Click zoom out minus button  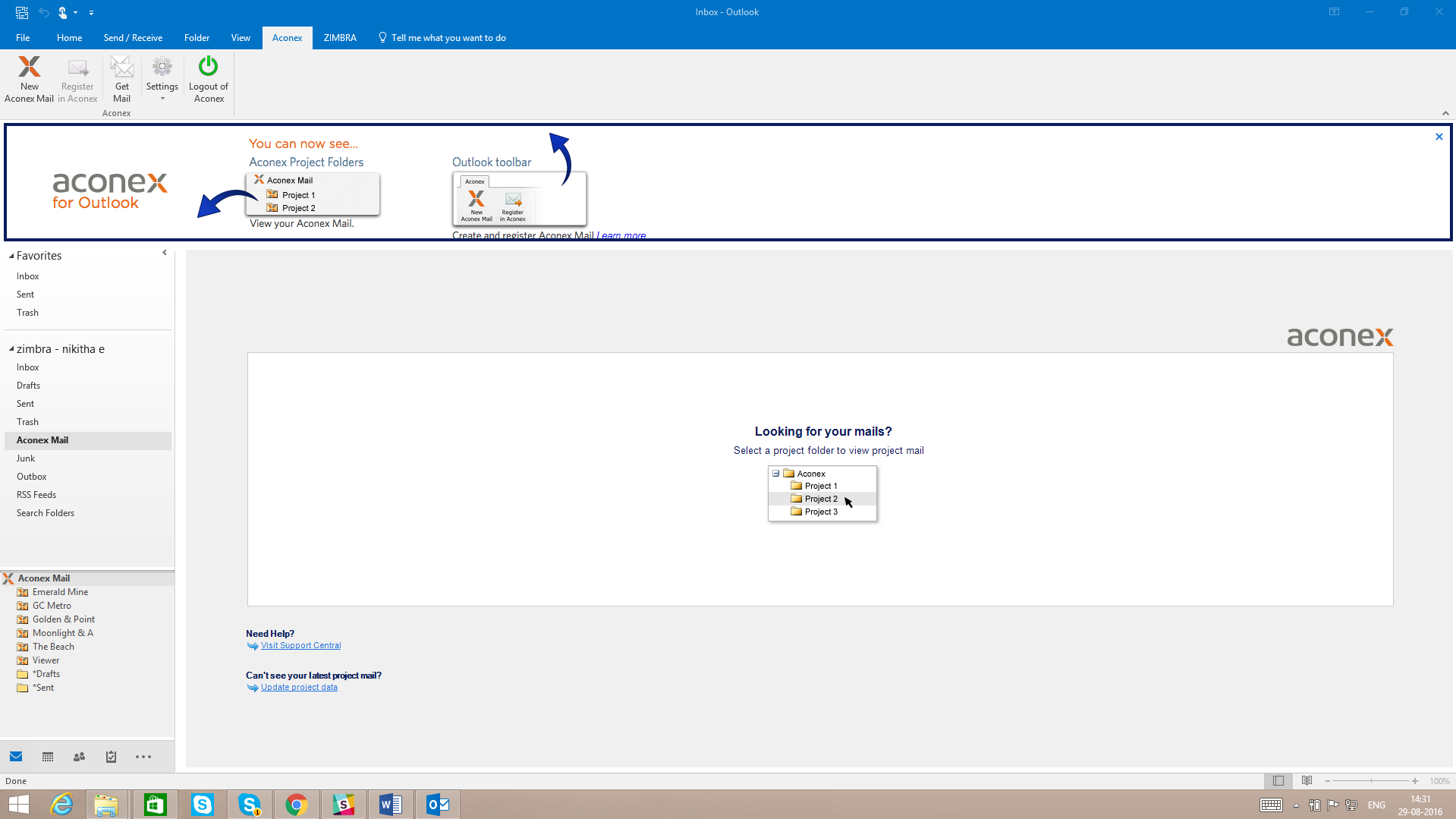1327,781
